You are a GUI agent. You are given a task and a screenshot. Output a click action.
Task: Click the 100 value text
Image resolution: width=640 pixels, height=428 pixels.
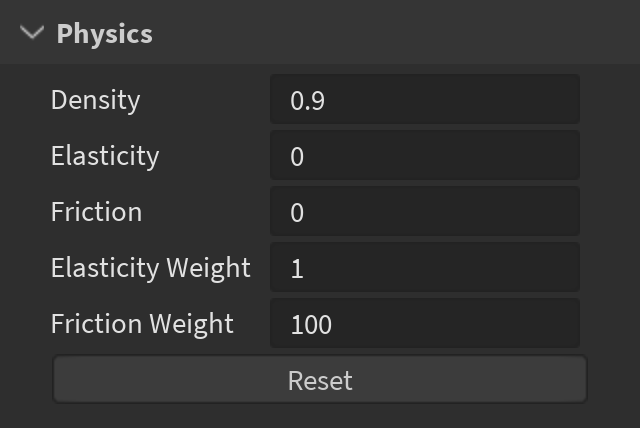tap(311, 325)
